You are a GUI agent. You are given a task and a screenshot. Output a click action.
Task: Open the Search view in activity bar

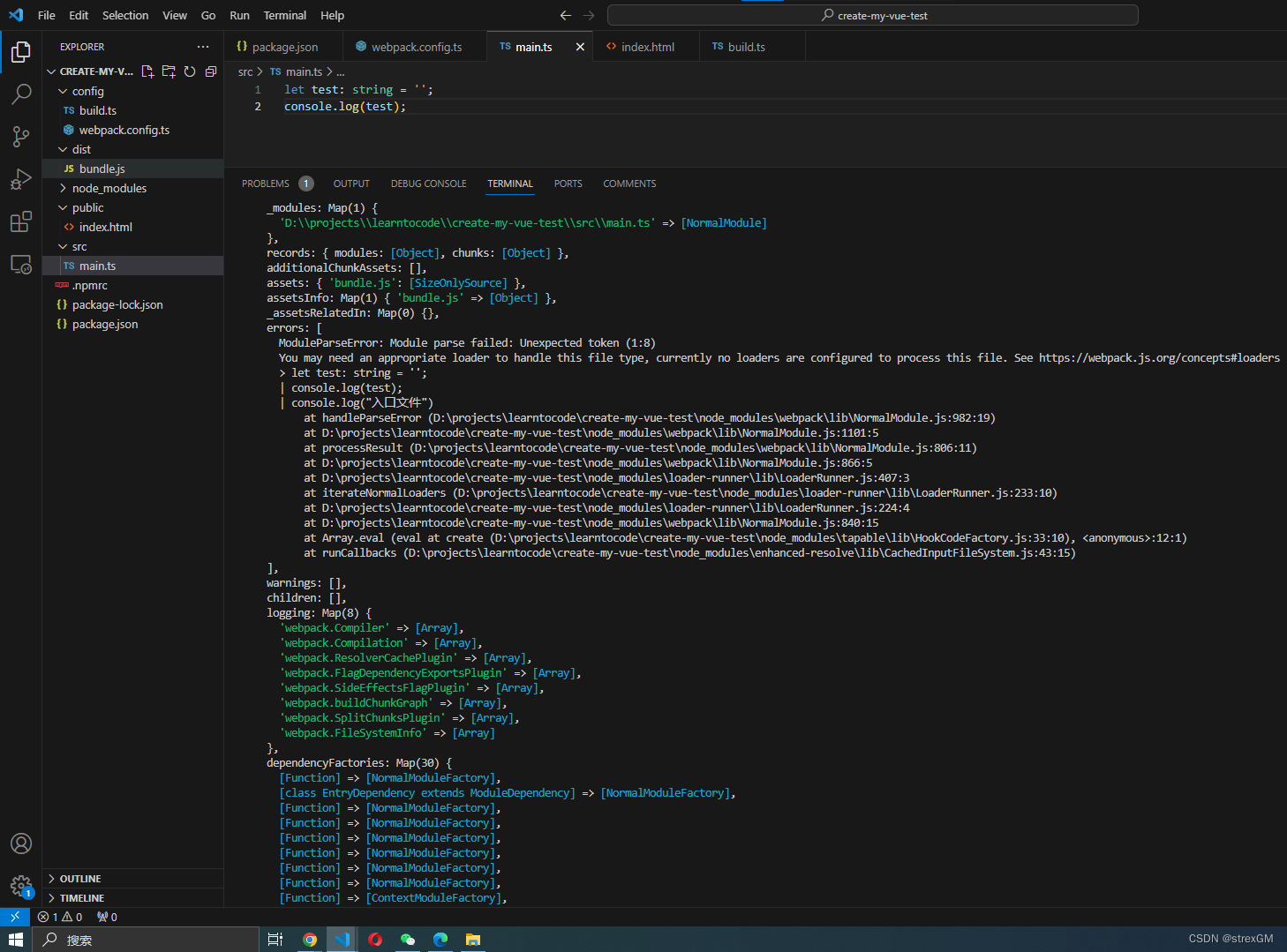click(21, 94)
